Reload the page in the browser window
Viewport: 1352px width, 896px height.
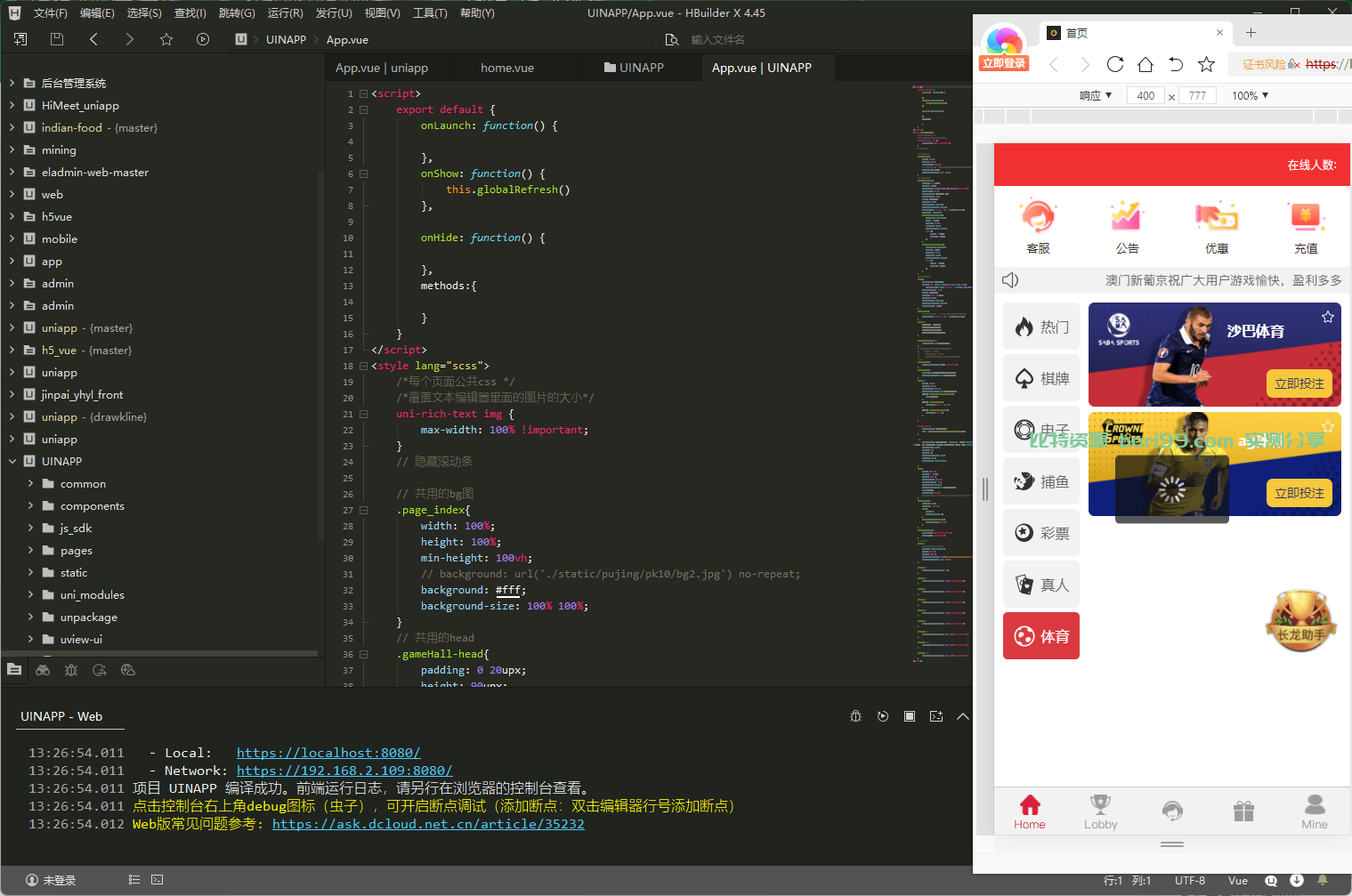[x=1115, y=64]
